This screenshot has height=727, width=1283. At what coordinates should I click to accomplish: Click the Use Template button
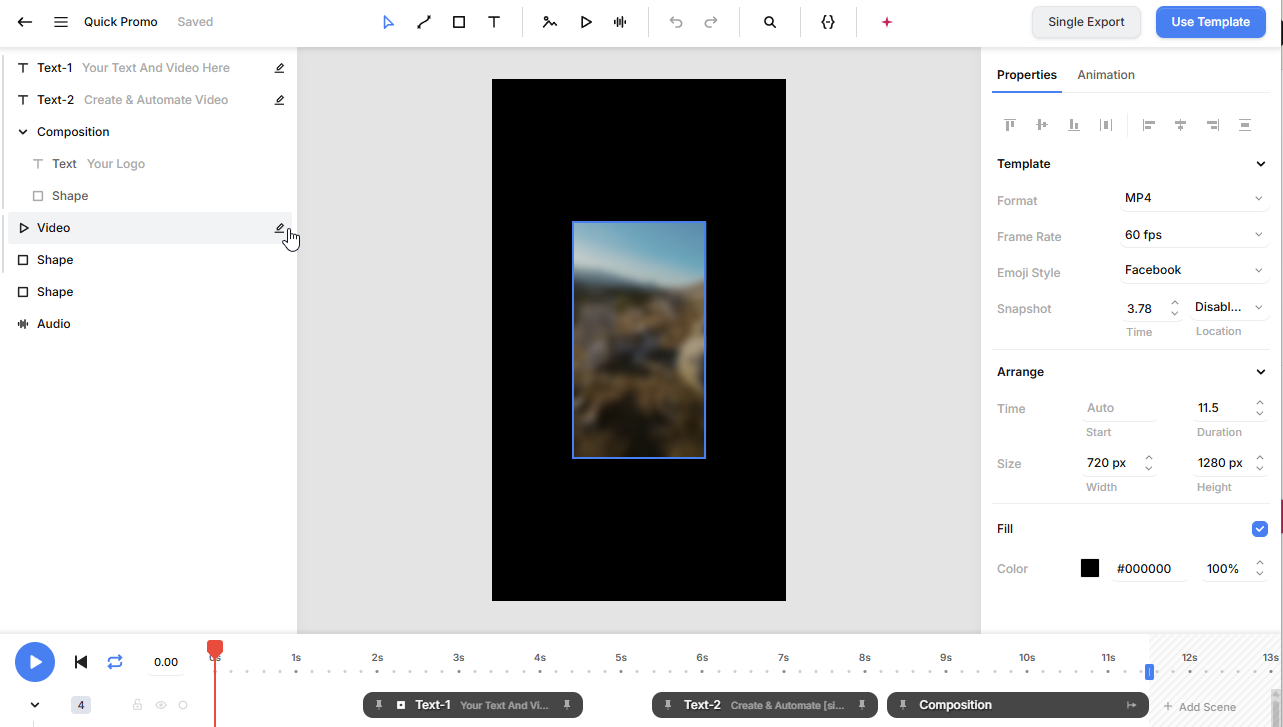[1210, 22]
